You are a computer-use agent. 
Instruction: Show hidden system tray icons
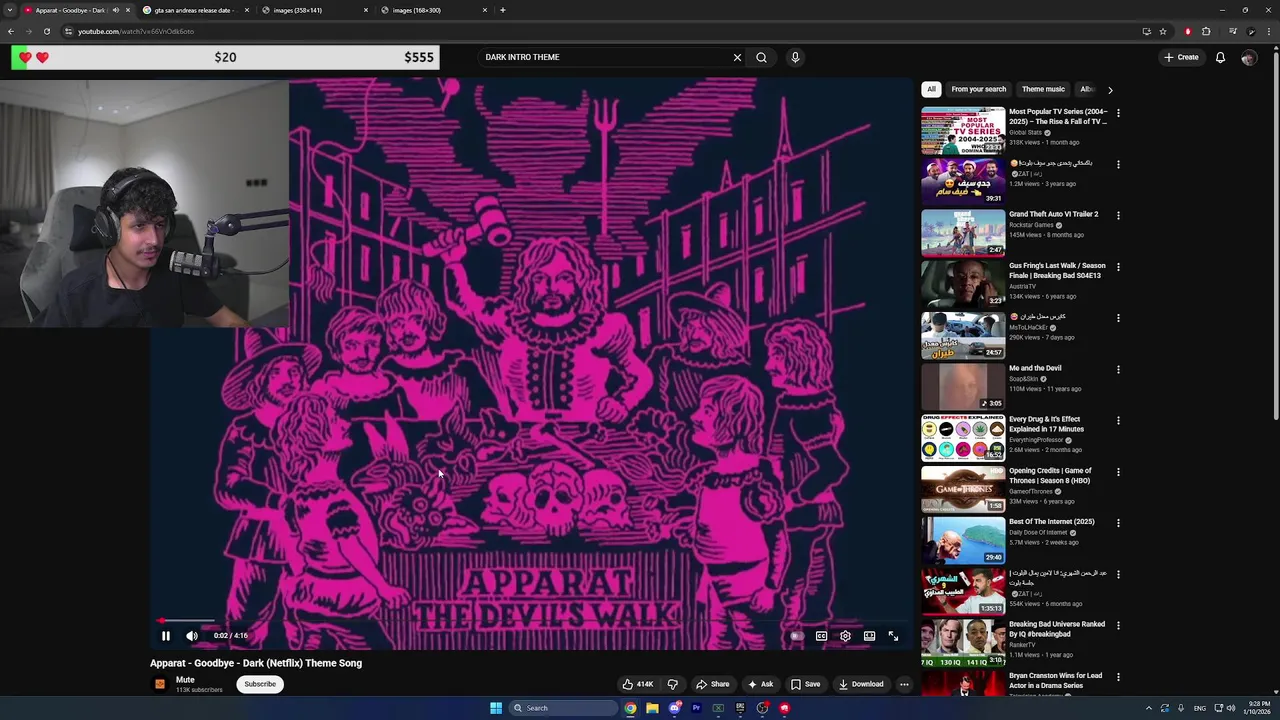[1148, 708]
